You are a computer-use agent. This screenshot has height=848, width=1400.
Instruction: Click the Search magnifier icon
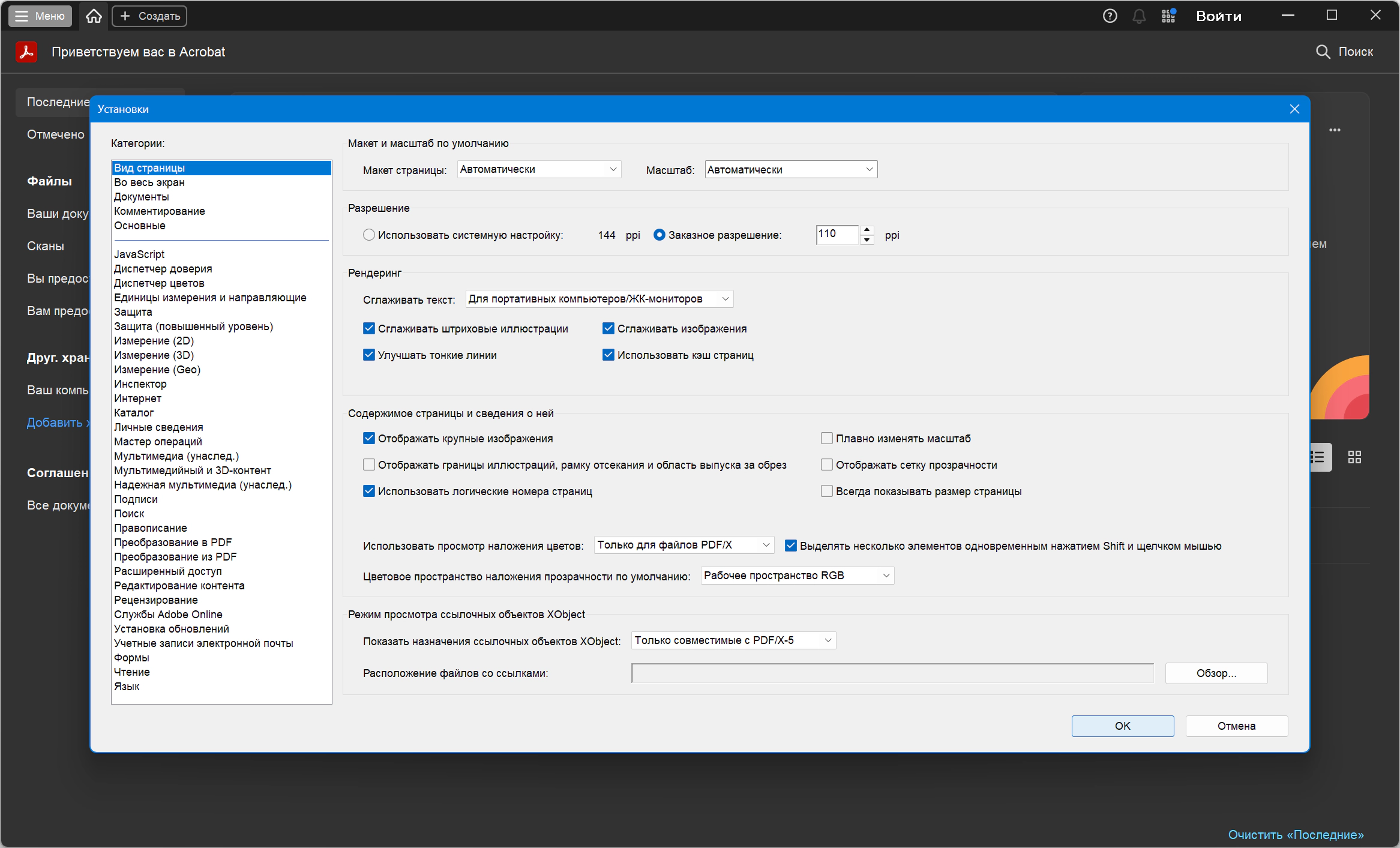[x=1323, y=52]
